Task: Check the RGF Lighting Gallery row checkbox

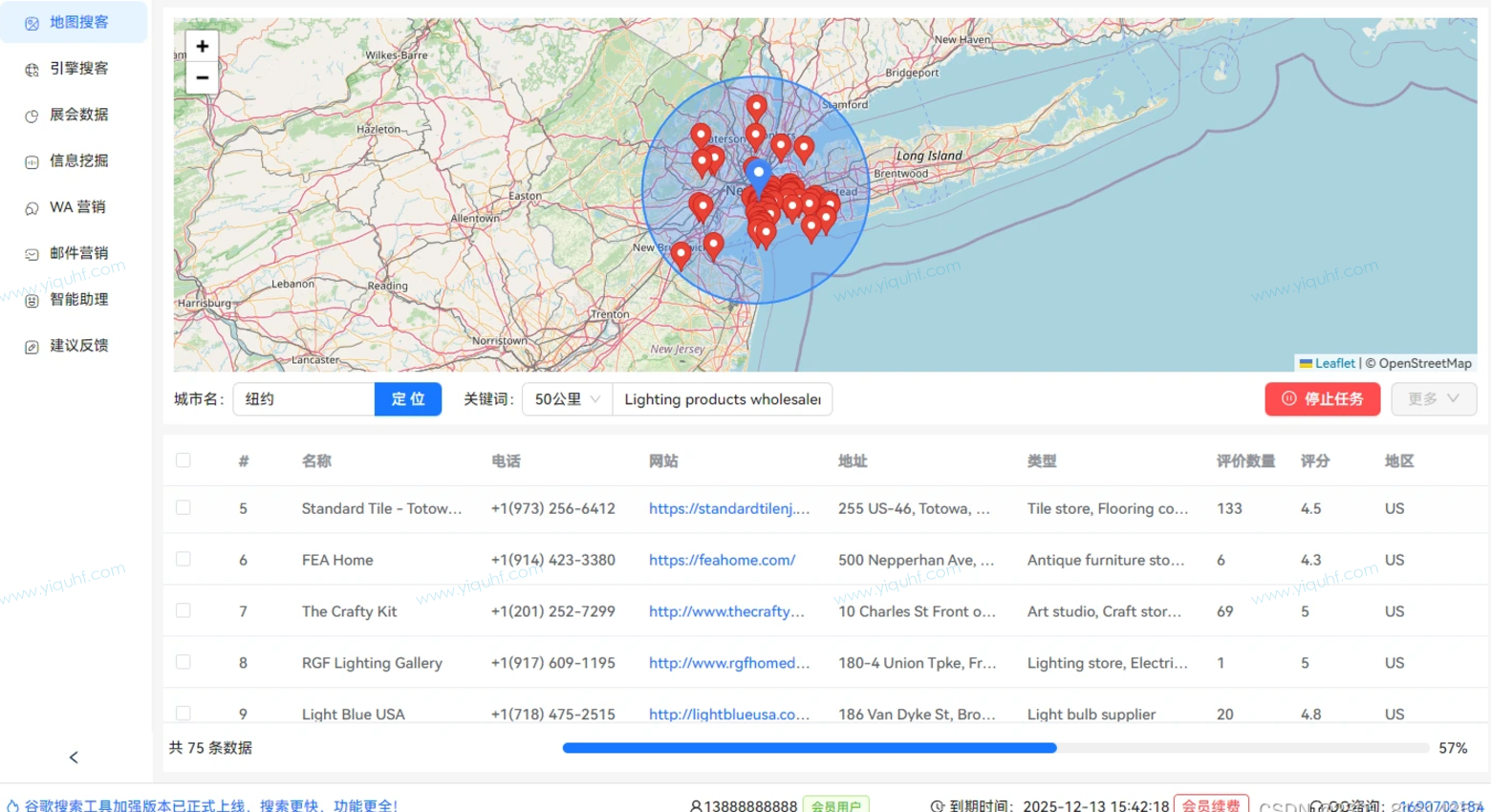Action: pos(184,662)
